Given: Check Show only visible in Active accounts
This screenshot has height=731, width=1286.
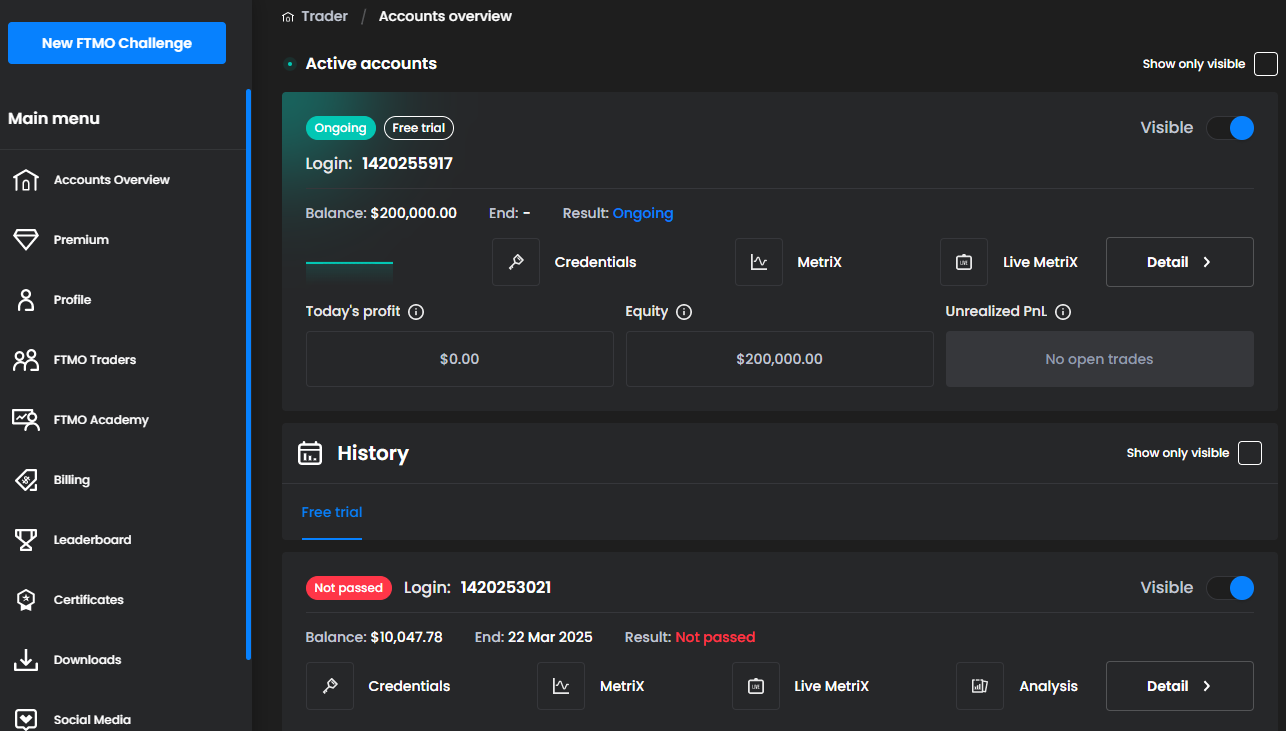Looking at the screenshot, I should pos(1266,64).
